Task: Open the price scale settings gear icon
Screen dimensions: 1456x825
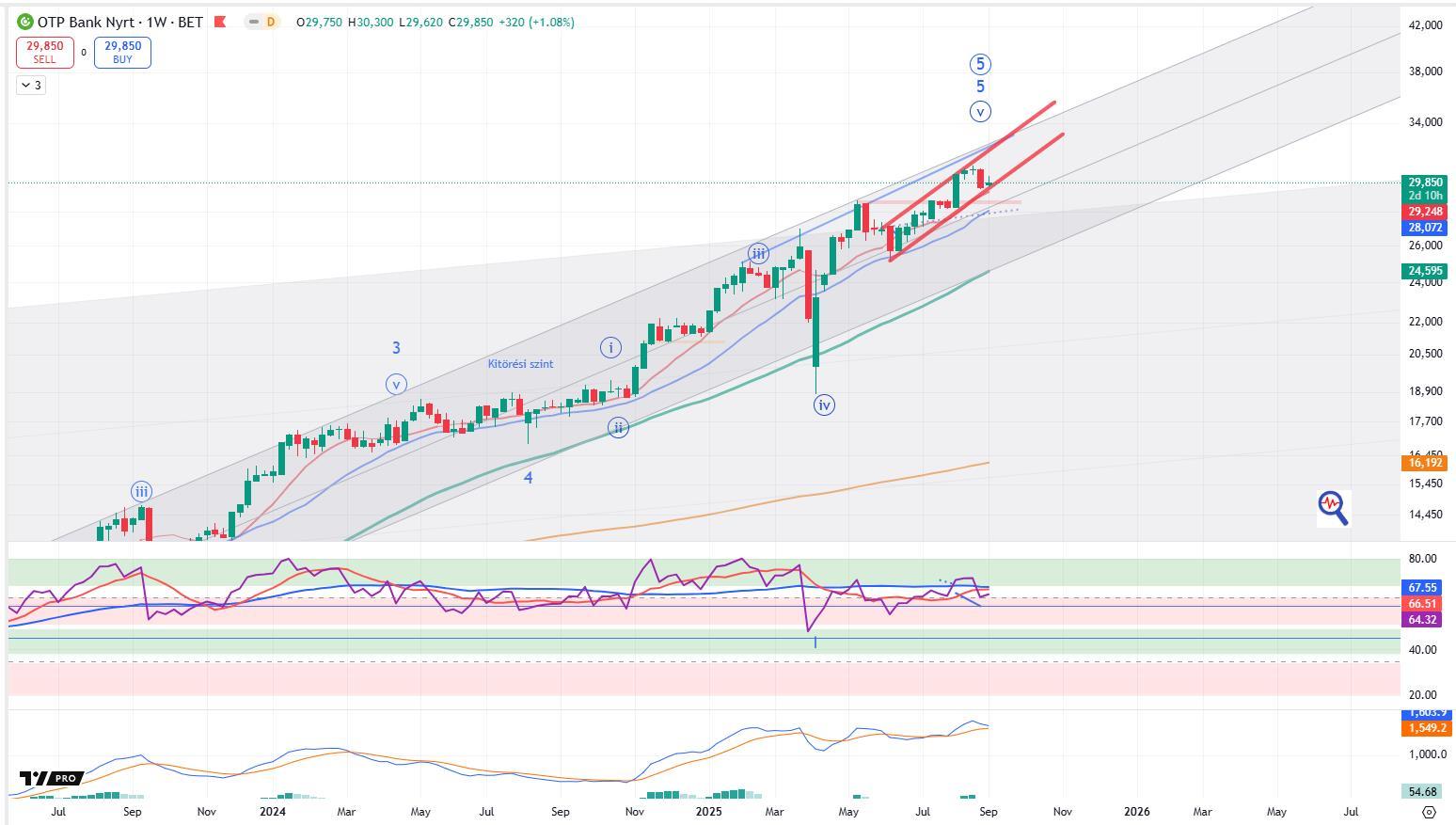Action: (x=1430, y=812)
